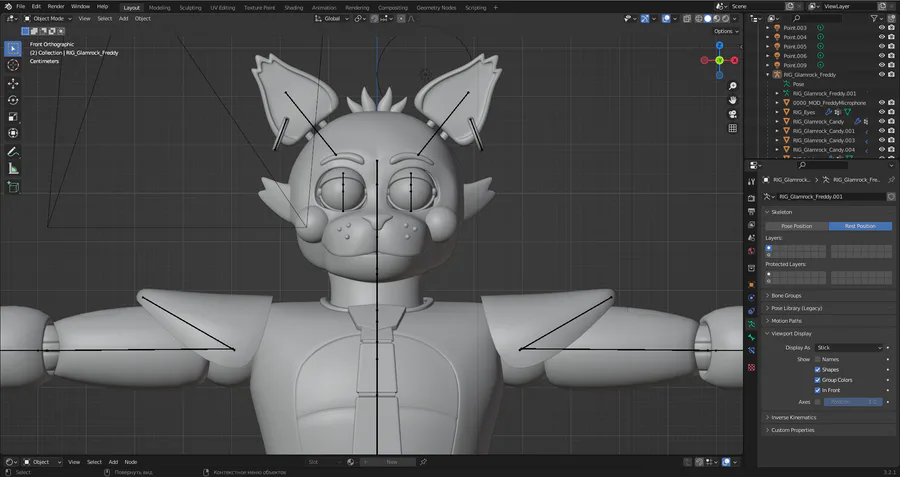Open the Object Data armature properties tab
This screenshot has height=477, width=900.
(x=751, y=324)
